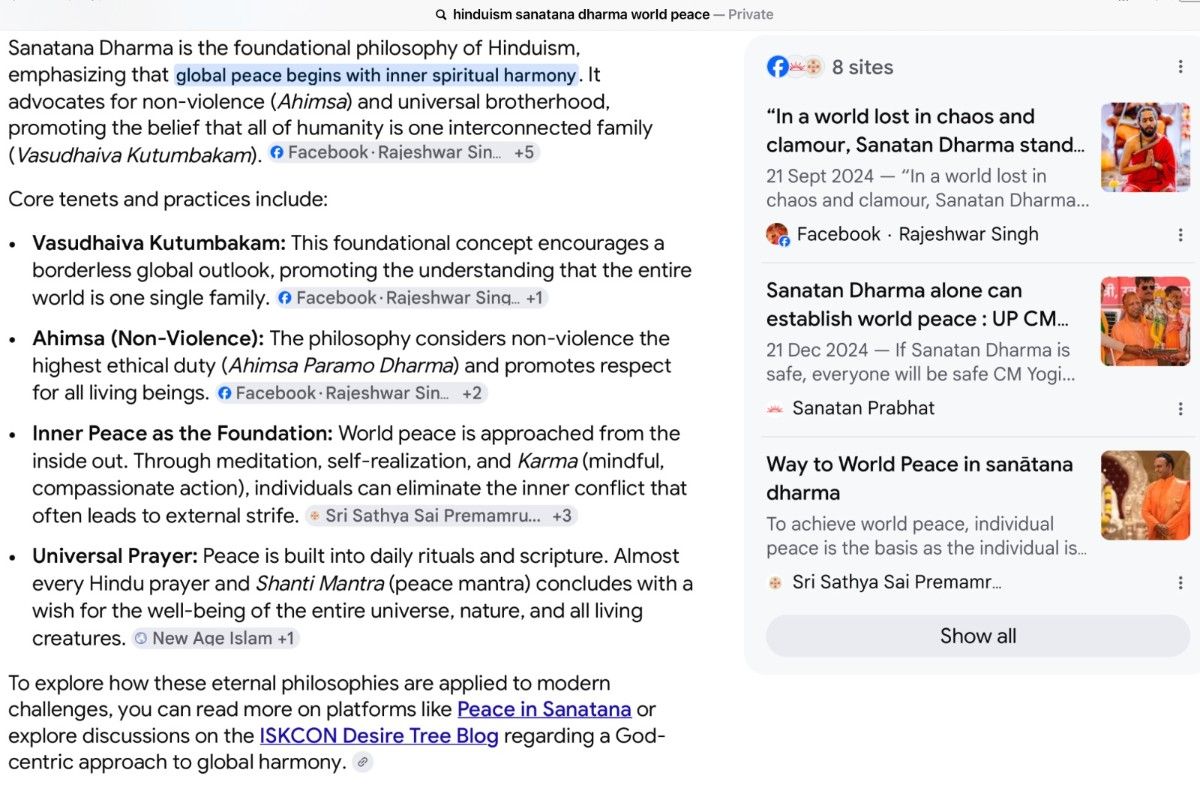
Task: Open the New Age Islam source chip
Action: pos(215,638)
